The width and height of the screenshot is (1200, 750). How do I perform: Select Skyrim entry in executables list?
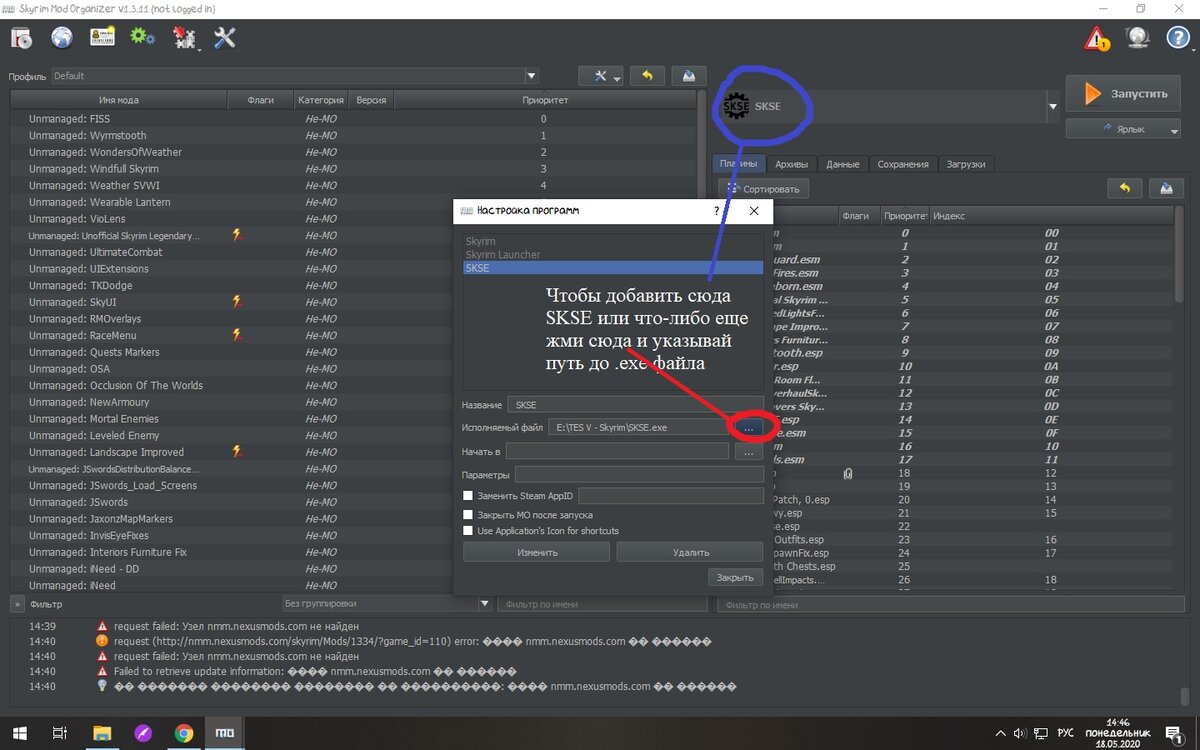[613, 242]
